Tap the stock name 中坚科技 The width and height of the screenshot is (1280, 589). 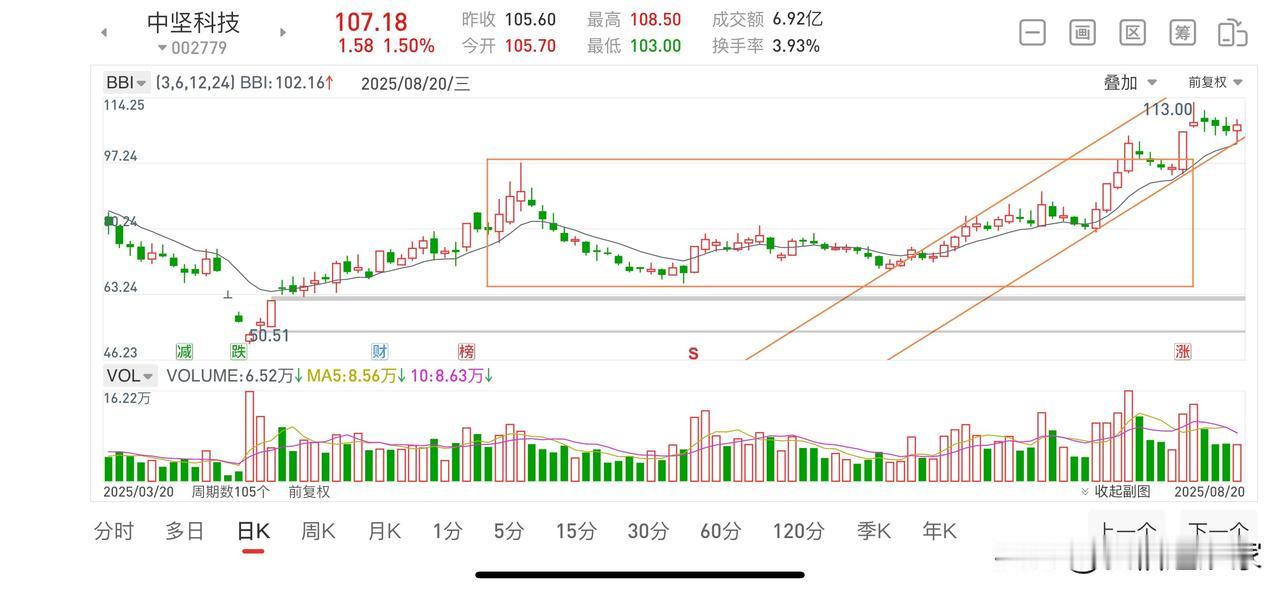[193, 22]
